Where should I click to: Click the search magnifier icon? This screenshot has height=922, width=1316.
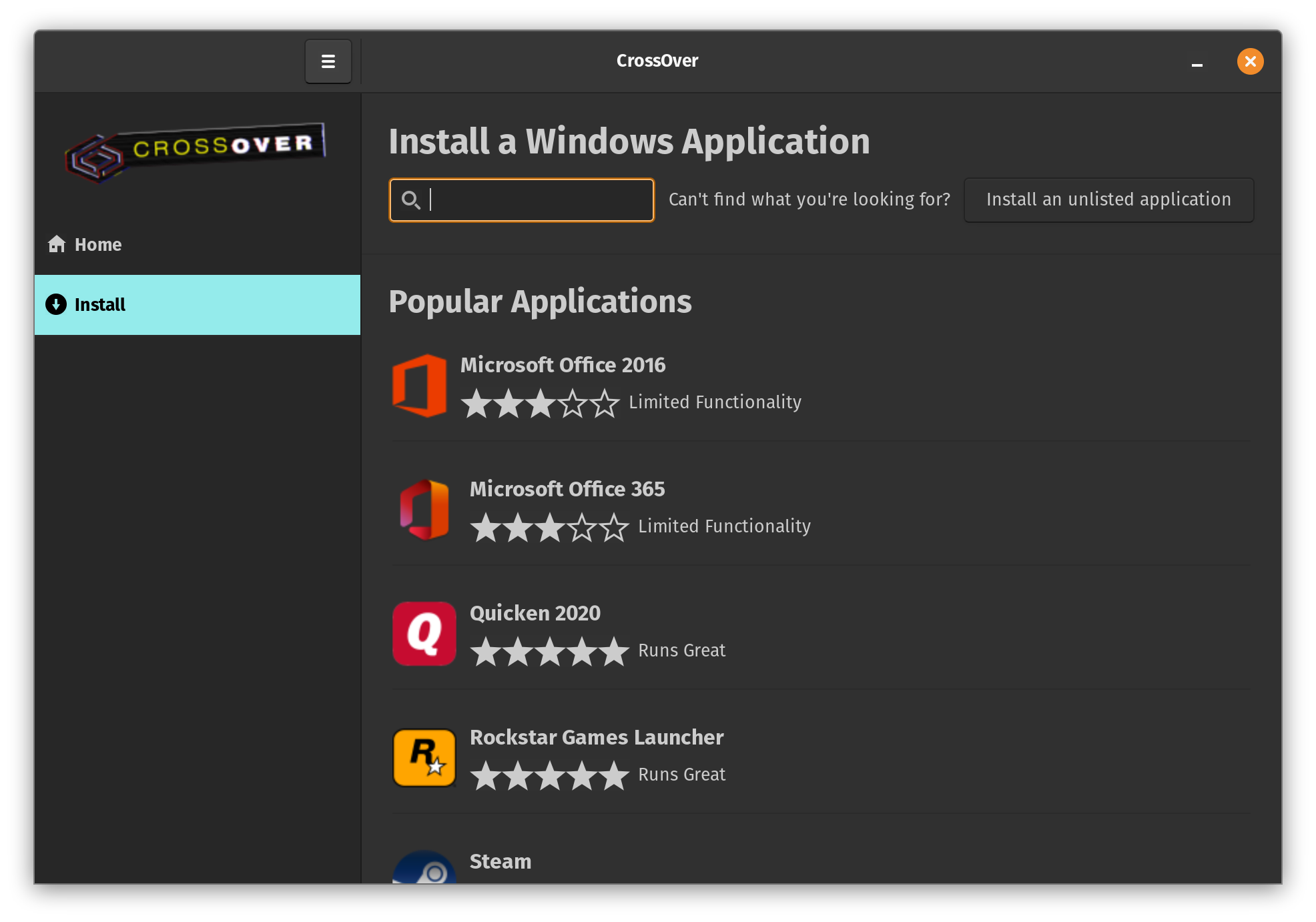[410, 199]
